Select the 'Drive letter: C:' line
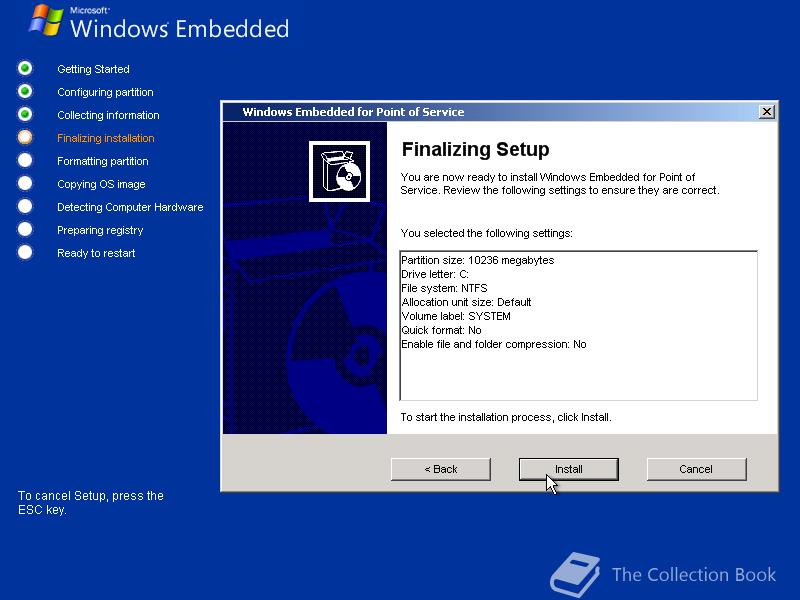 435,274
